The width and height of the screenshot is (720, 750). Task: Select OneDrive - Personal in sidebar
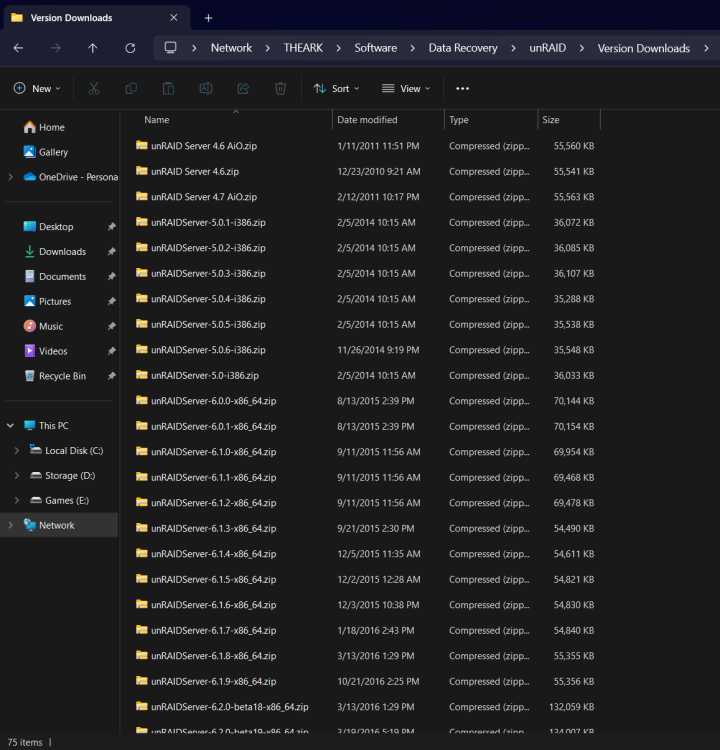tap(70, 177)
